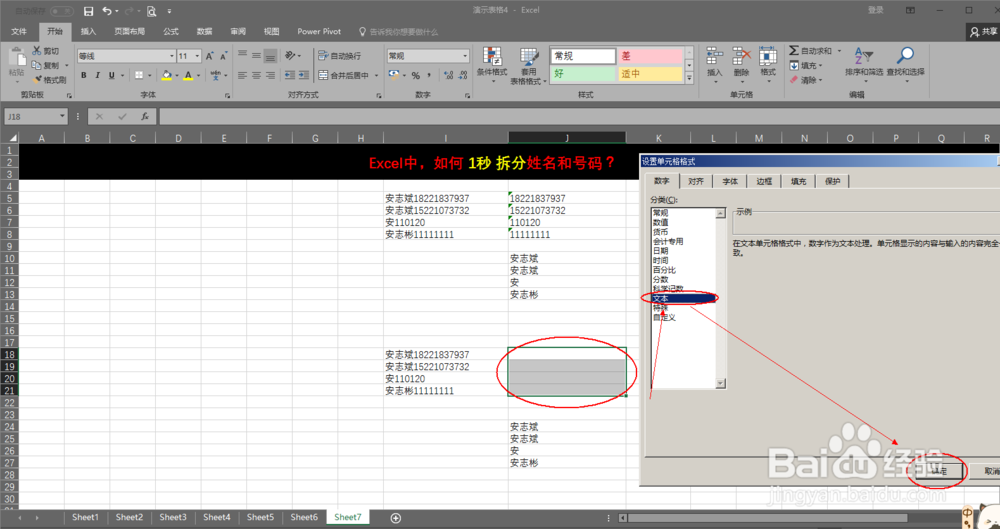Align text to the middle of cell
Image resolution: width=1000 pixels, height=529 pixels.
point(256,56)
